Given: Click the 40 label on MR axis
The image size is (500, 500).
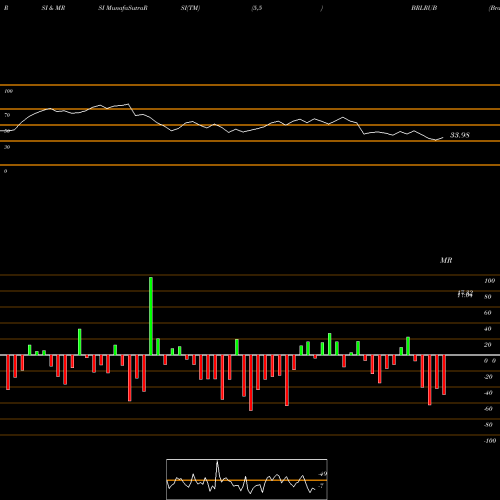Looking at the screenshot, I should (x=488, y=329).
